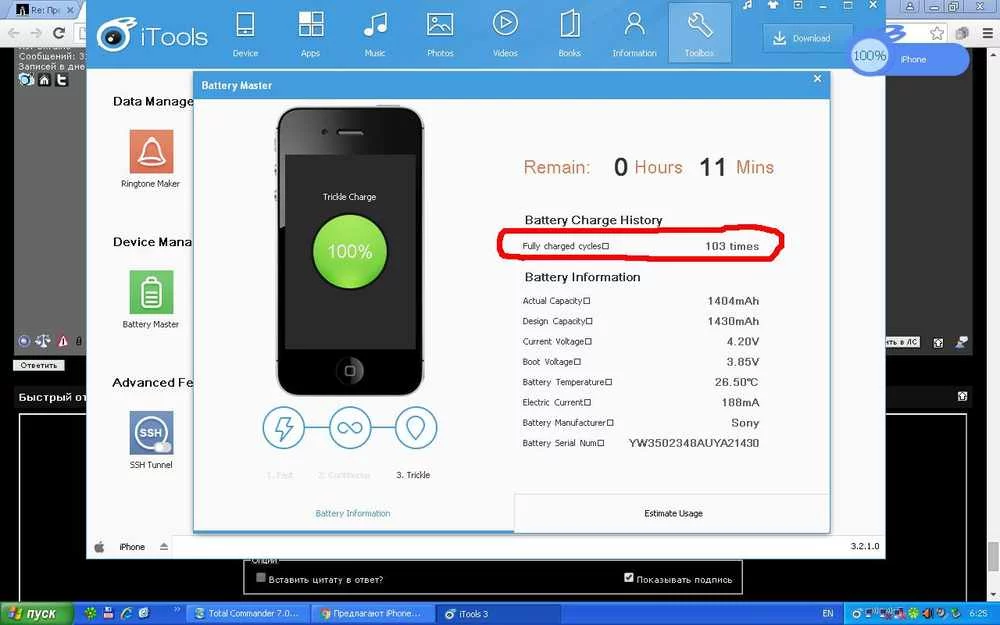Viewport: 1000px width, 625px height.
Task: Switch to Total Commander taskbar item
Action: point(245,614)
